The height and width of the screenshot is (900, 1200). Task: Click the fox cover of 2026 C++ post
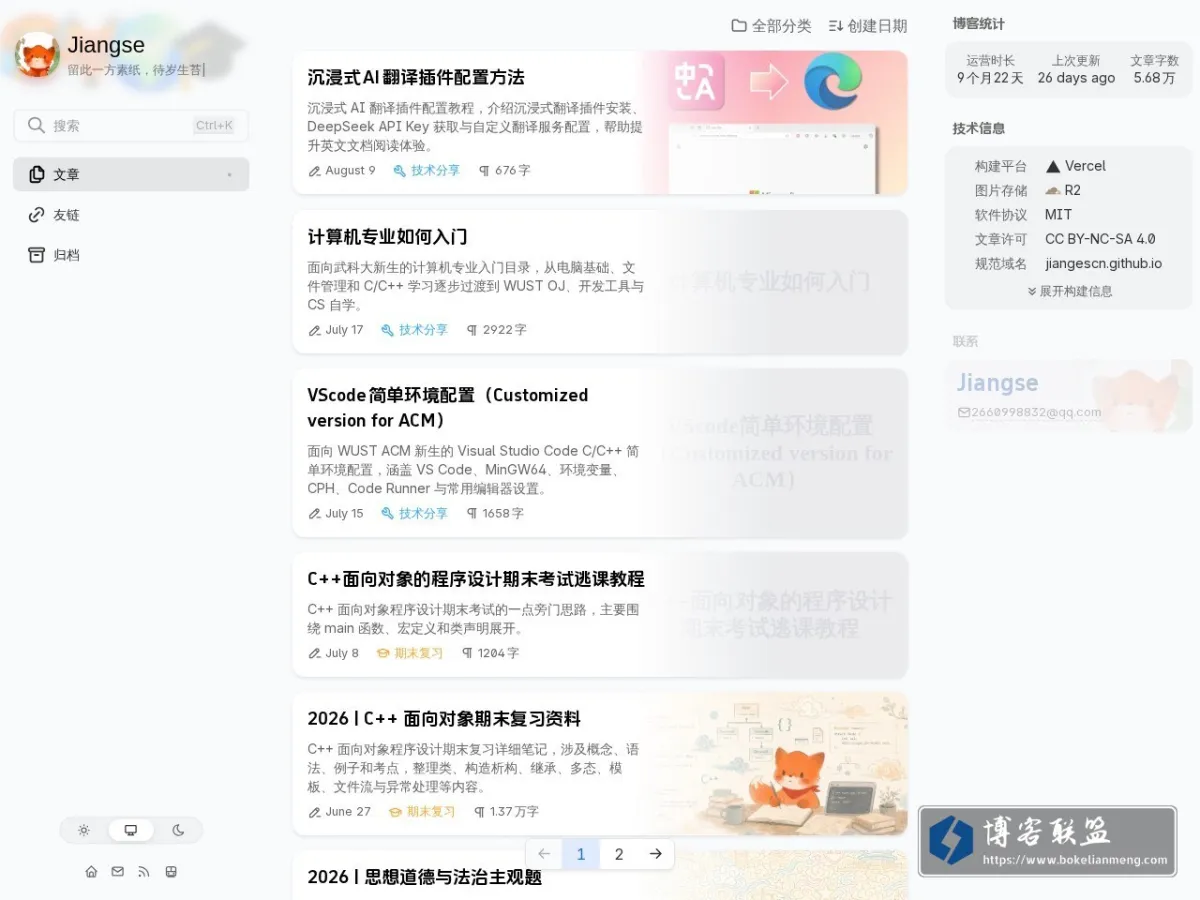pyautogui.click(x=775, y=763)
